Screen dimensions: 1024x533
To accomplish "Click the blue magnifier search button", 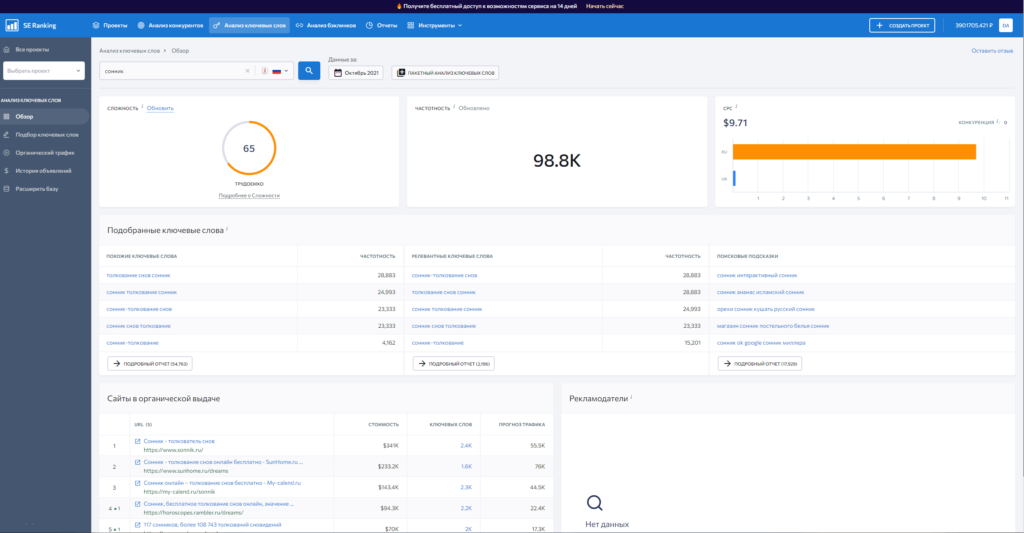I will tap(309, 71).
